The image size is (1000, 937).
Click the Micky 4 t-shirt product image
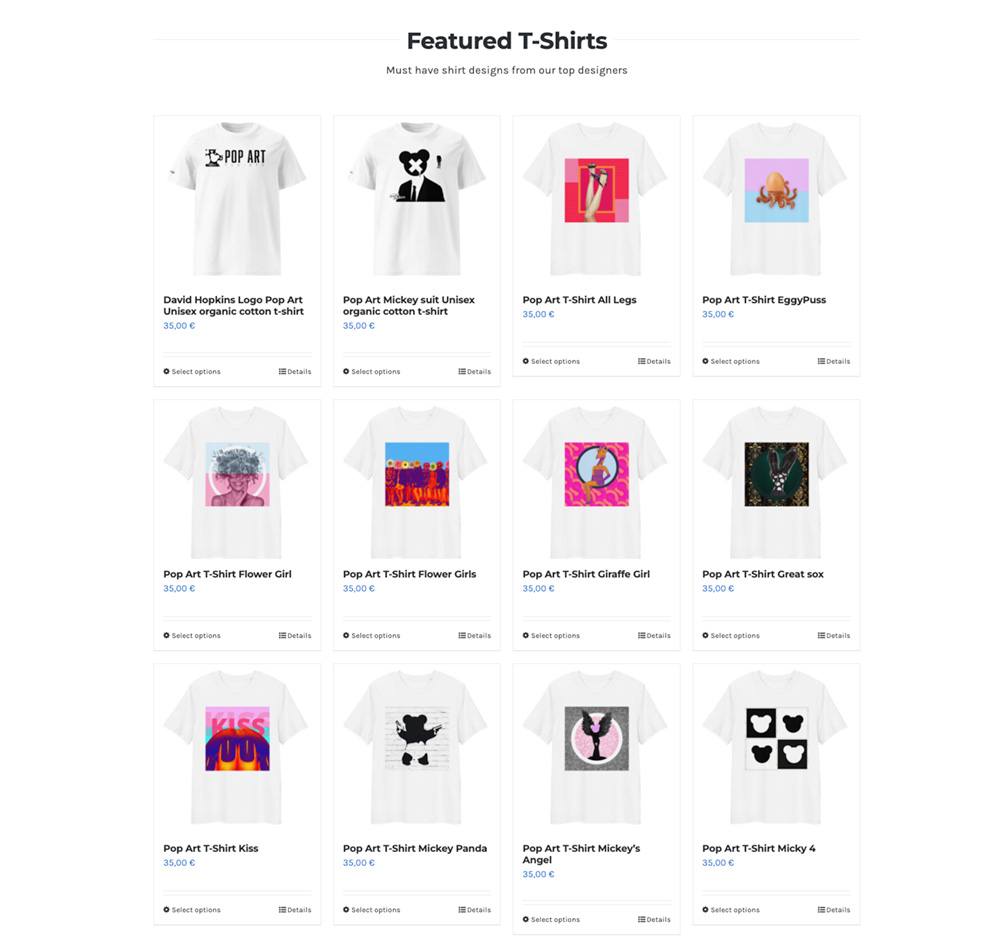776,748
